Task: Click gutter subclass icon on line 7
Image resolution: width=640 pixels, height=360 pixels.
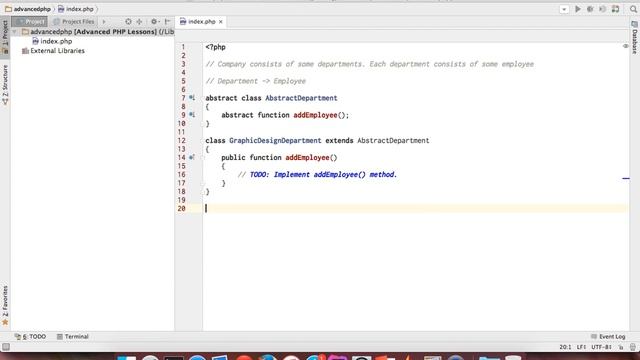Action: pyautogui.click(x=192, y=98)
